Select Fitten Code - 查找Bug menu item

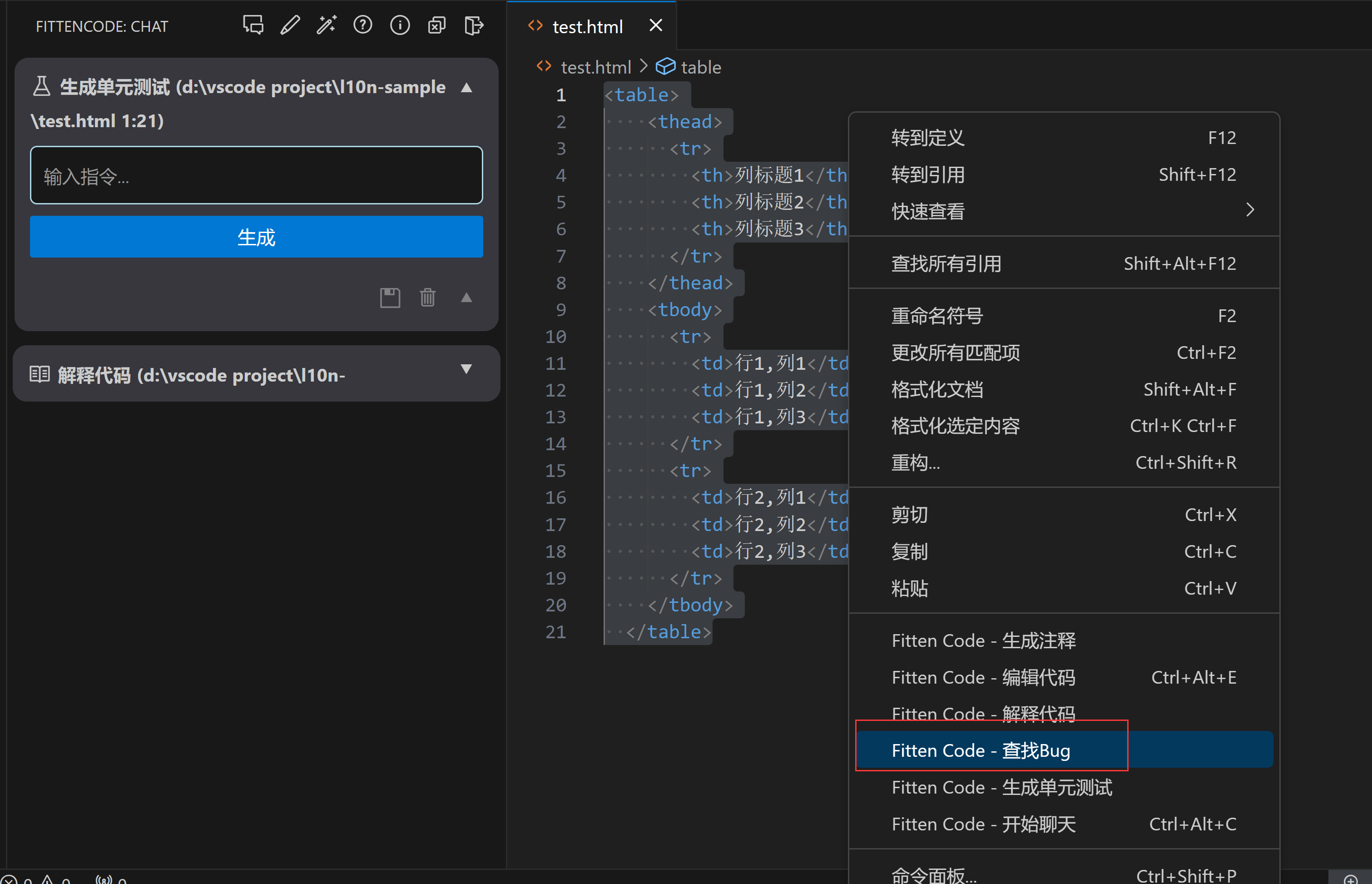click(991, 750)
